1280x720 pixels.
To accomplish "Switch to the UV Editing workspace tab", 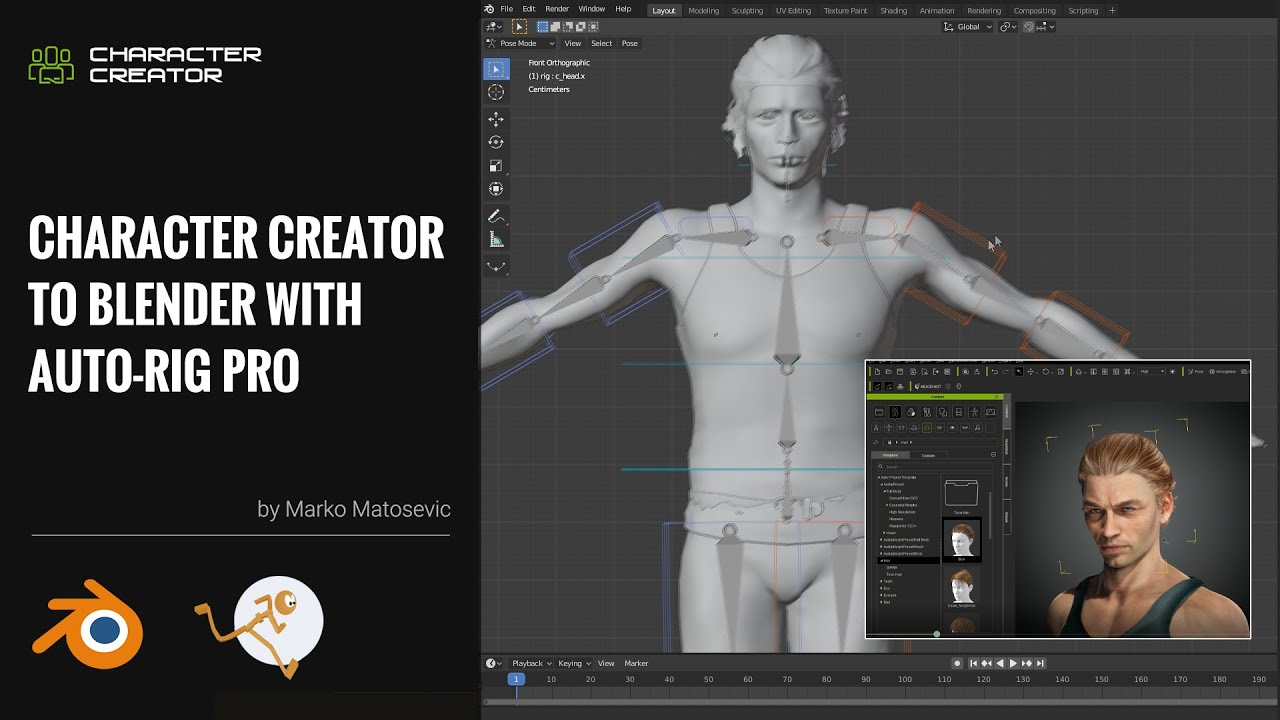I will 793,11.
